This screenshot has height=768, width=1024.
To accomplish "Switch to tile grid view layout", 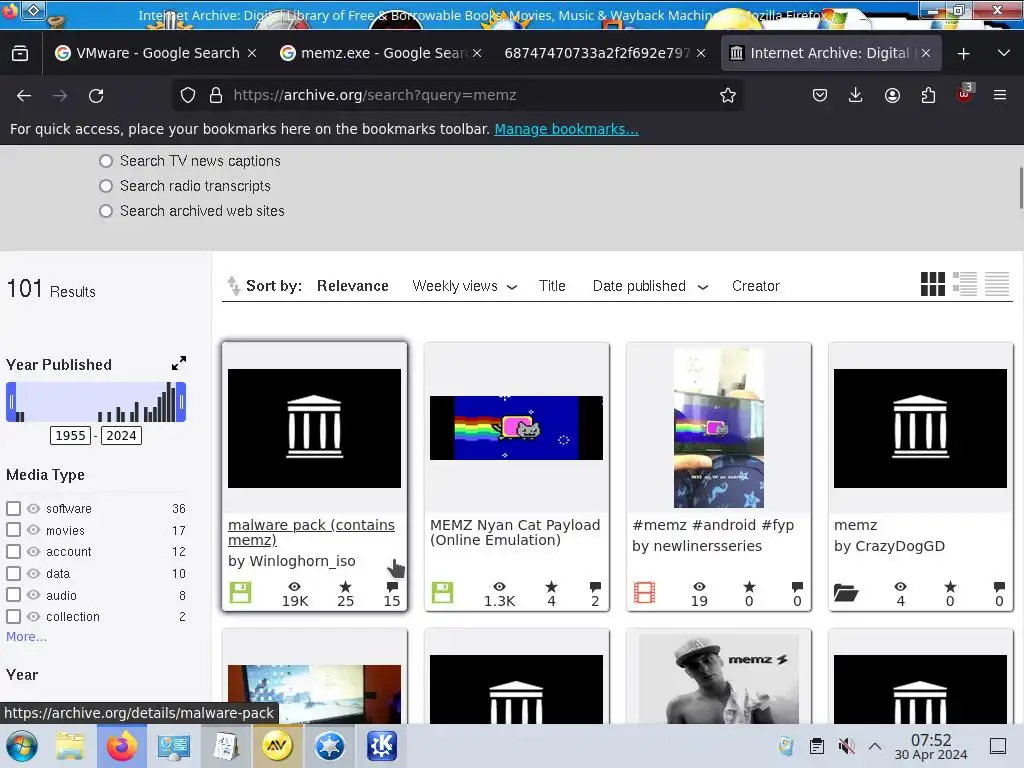I will 933,284.
